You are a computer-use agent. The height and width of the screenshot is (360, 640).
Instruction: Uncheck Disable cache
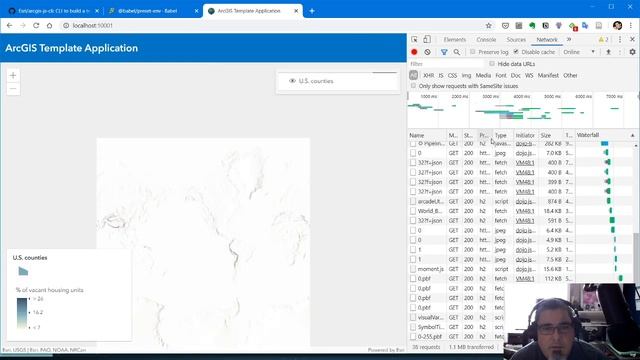click(x=516, y=52)
